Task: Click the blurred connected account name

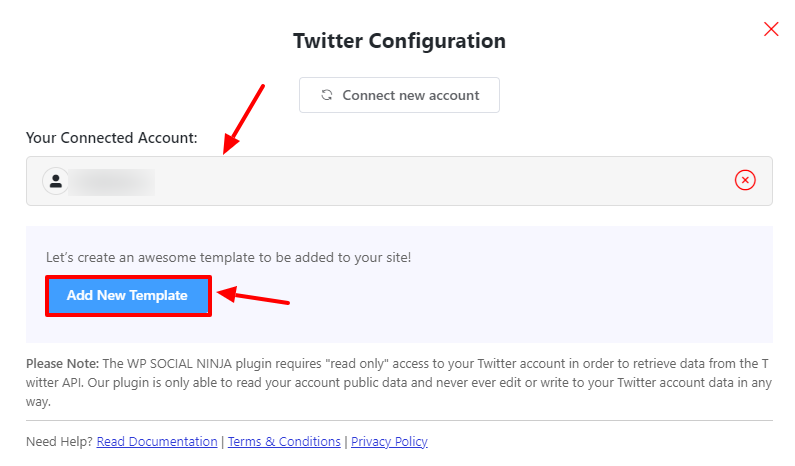Action: pos(112,182)
